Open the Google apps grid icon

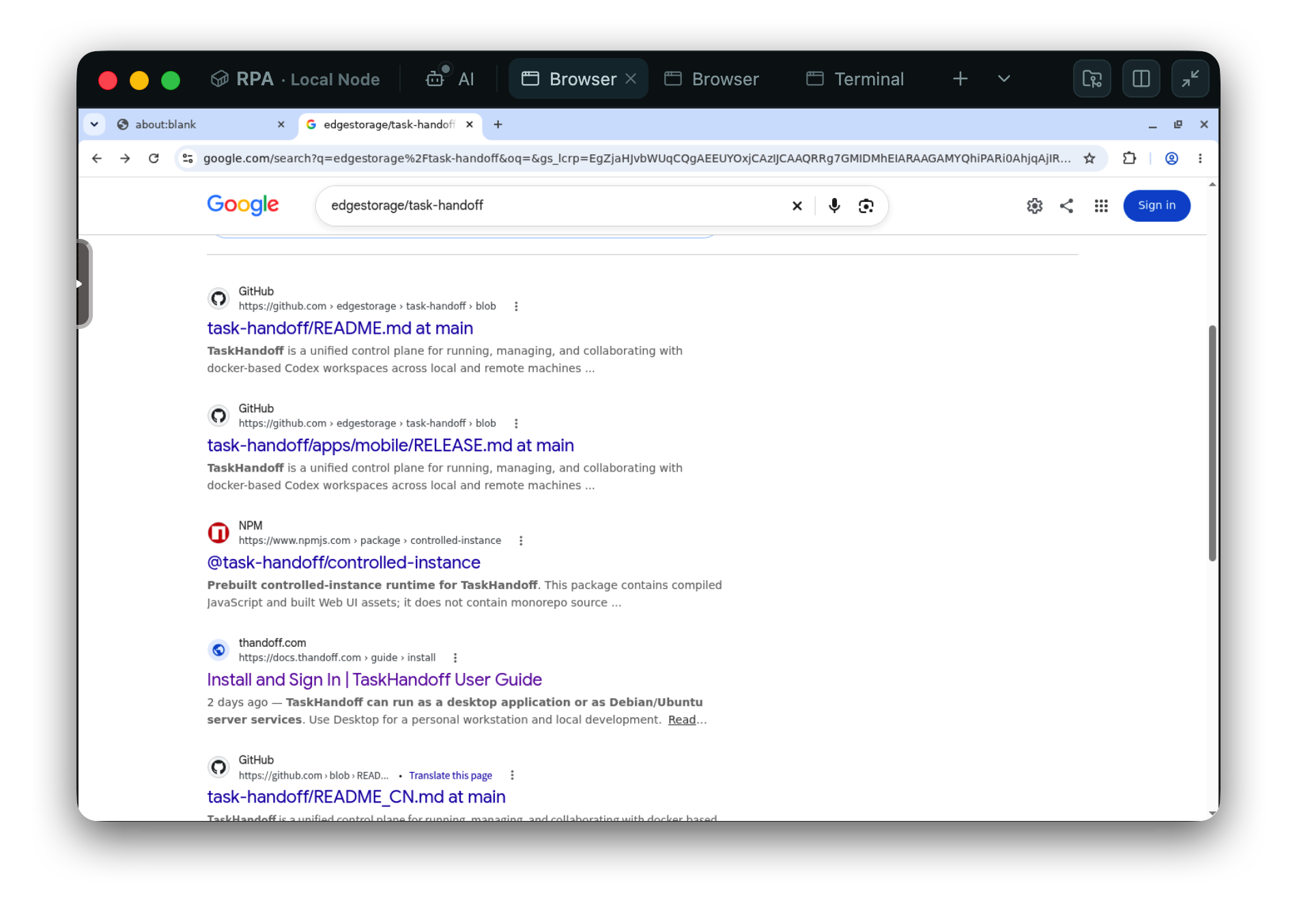click(1100, 205)
